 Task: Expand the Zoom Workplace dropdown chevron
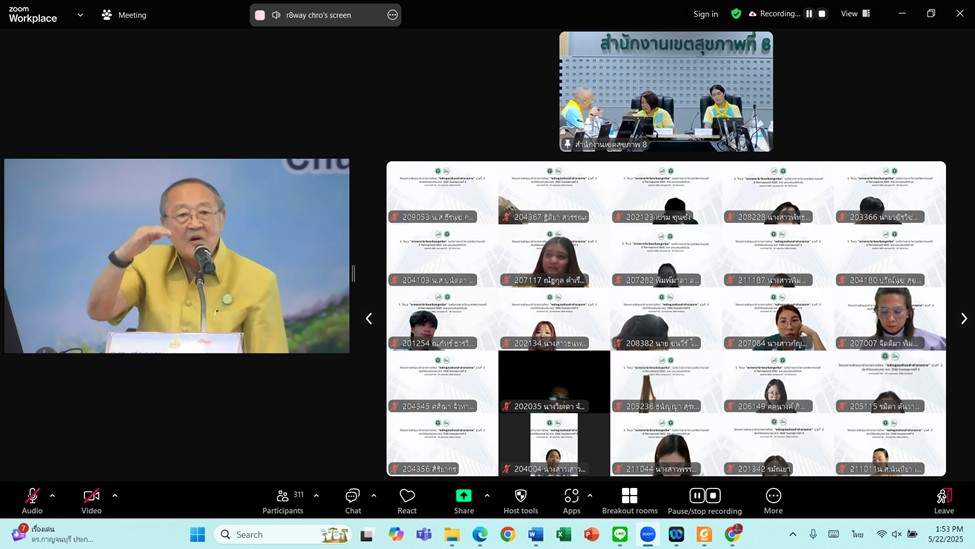[80, 15]
